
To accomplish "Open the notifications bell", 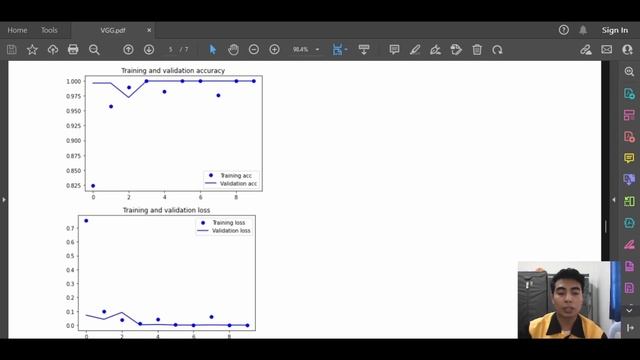I will coord(583,30).
